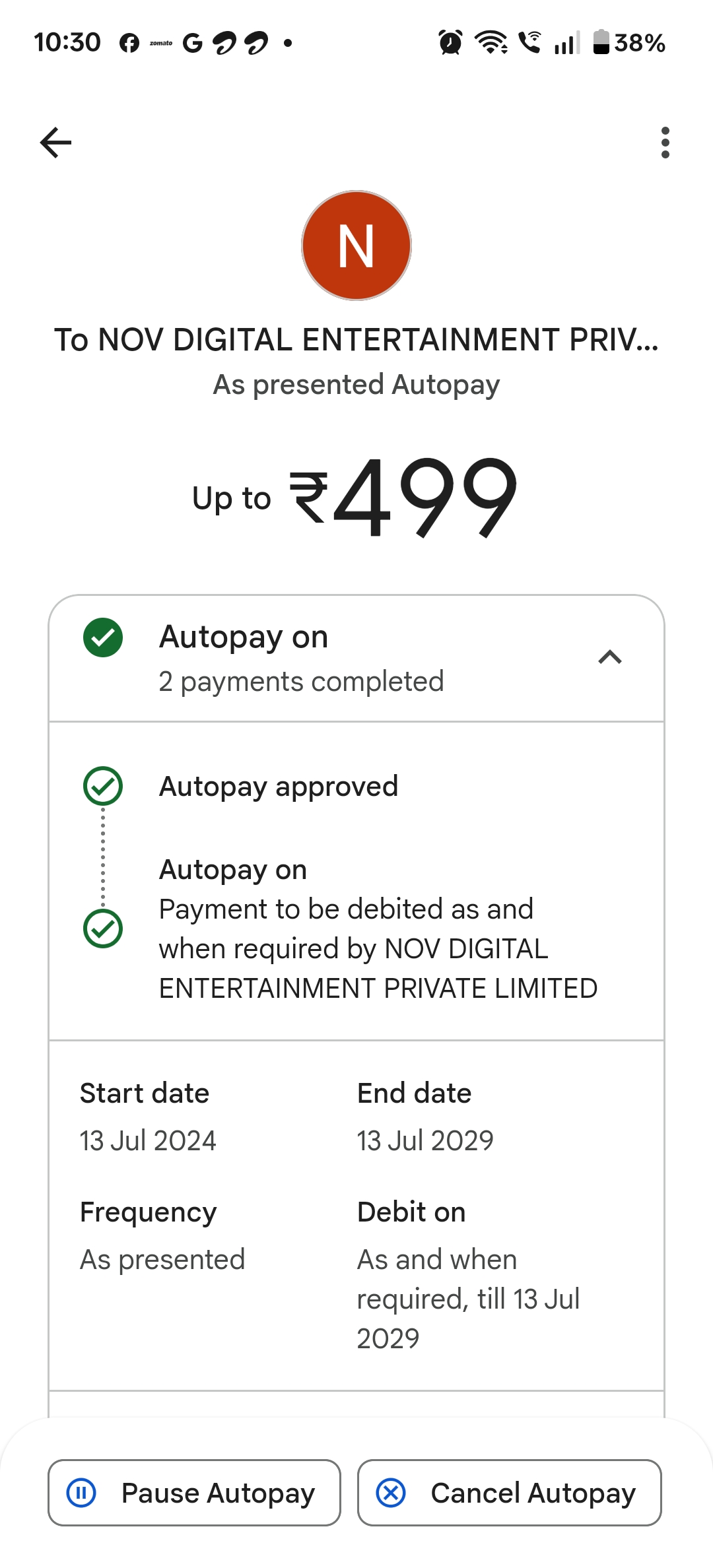Viewport: 713px width, 1568px height.
Task: Tap the Google G notification icon
Action: pyautogui.click(x=192, y=44)
